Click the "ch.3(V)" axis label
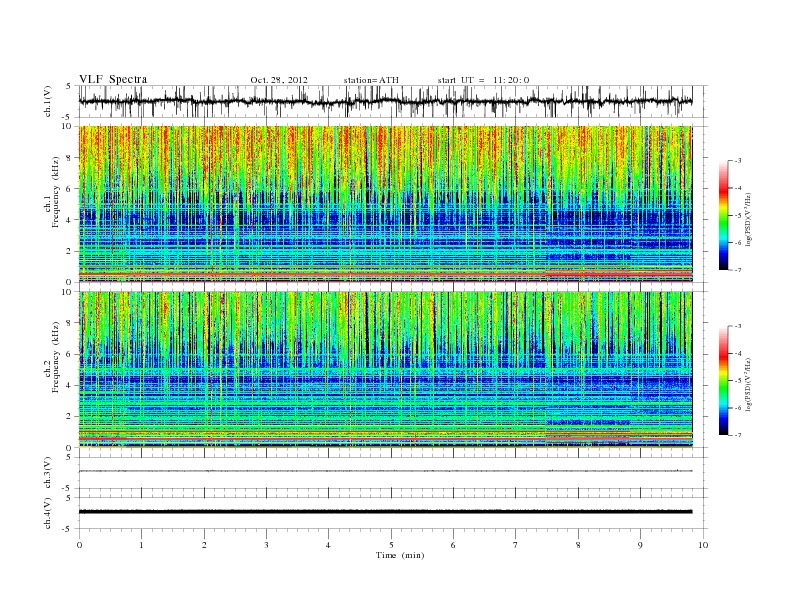 (x=48, y=473)
